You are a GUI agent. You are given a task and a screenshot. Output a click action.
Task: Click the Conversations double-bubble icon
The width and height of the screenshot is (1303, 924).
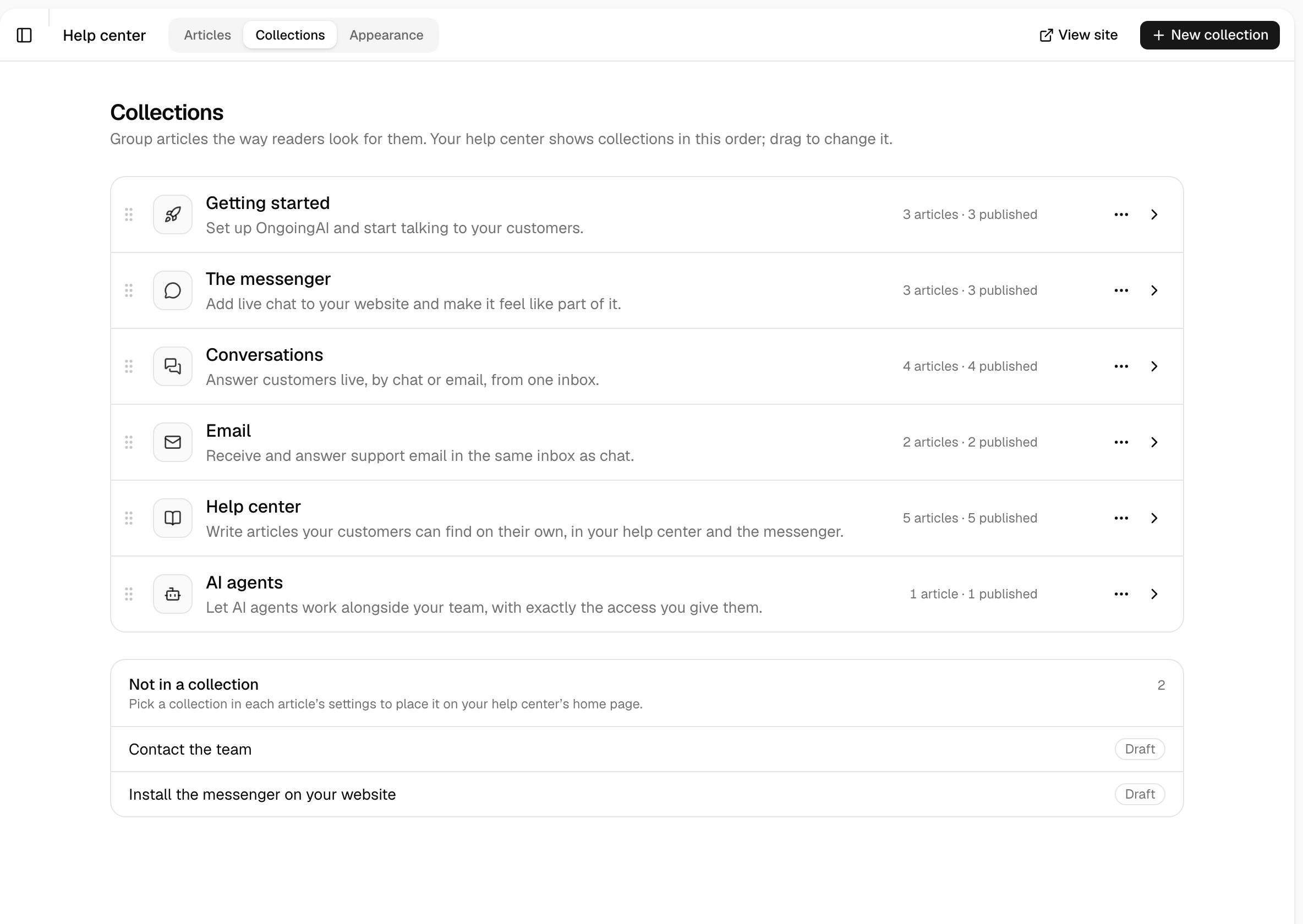172,366
